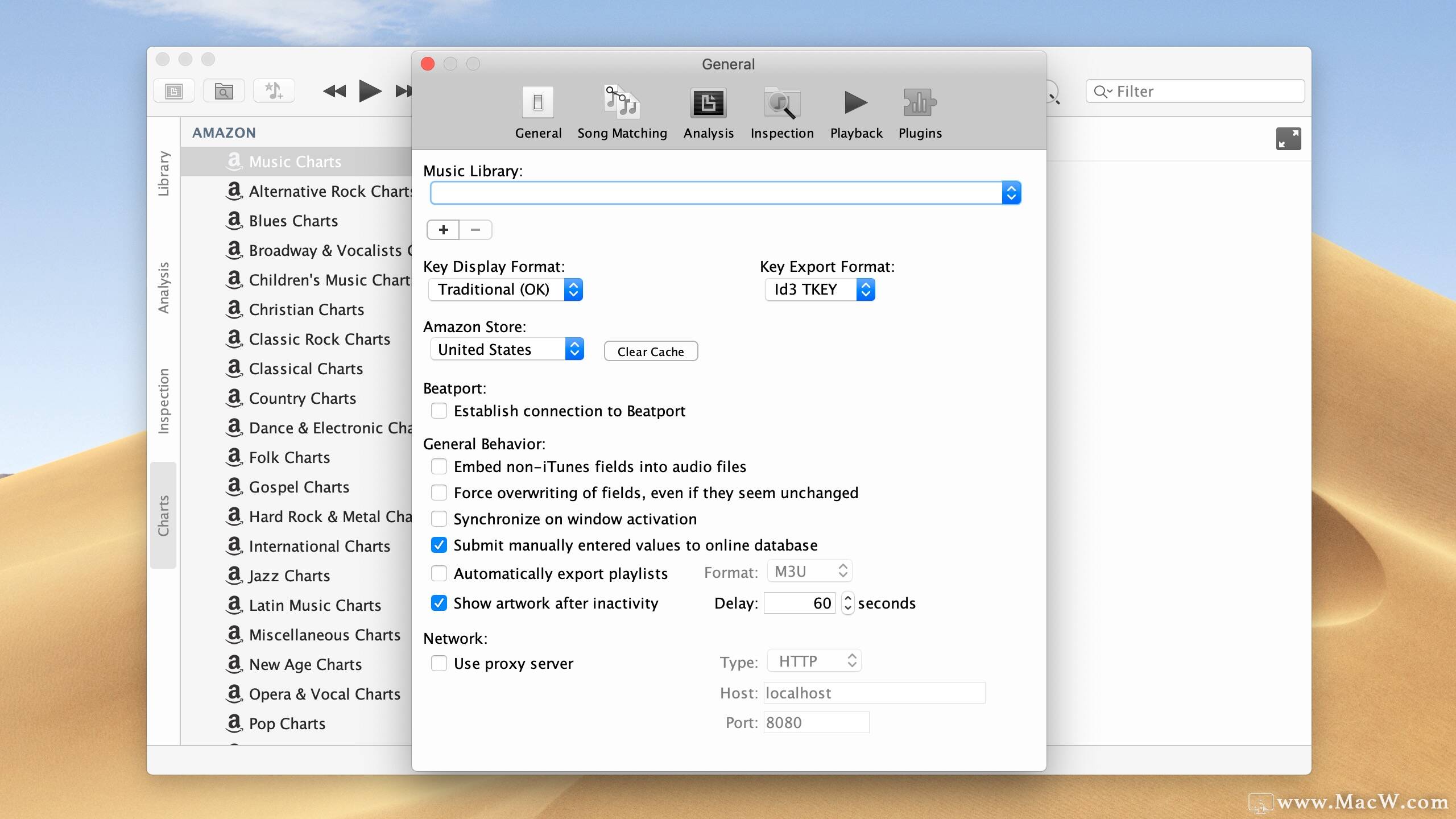The image size is (1456, 819).
Task: Click the proxy Port field
Action: [x=816, y=722]
